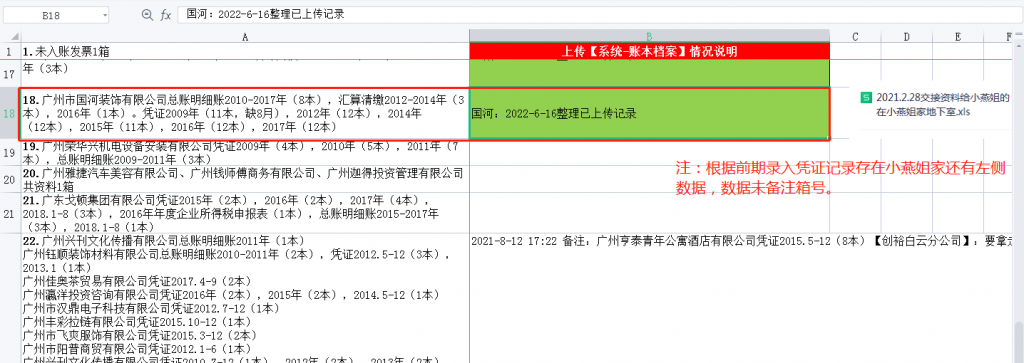Click cell A1 '1.未入账发票1箱'
Viewport: 1024px width, 363px height.
[x=246, y=52]
